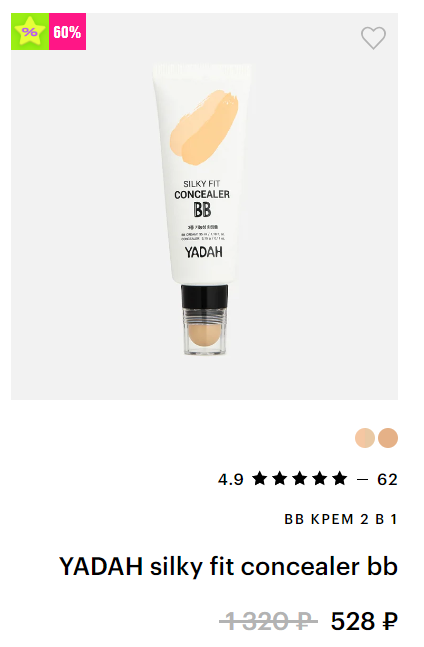
Task: Click the CONCEALER BB text on the tube
Action: 202,203
